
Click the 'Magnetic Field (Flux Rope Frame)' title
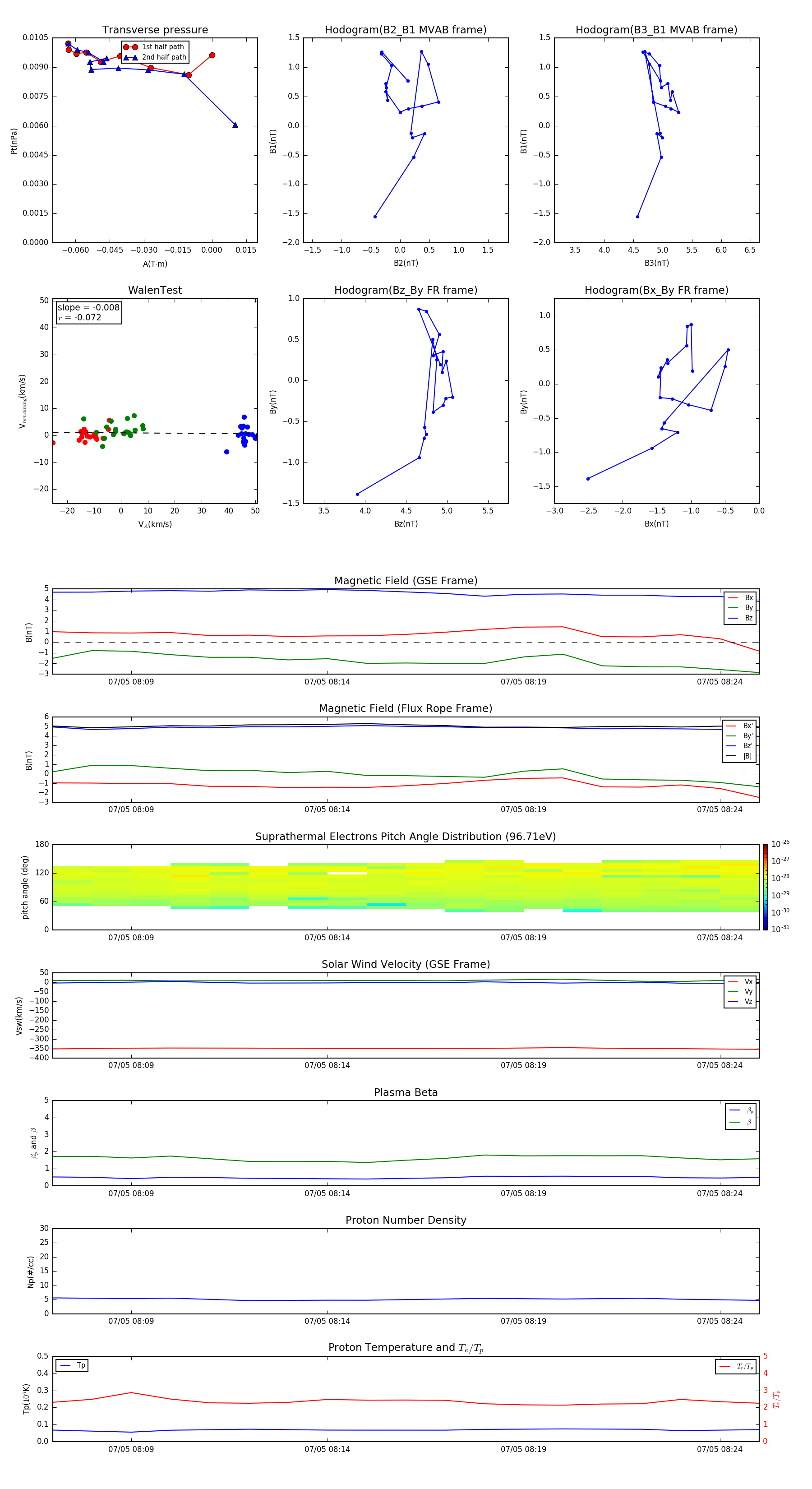[406, 709]
